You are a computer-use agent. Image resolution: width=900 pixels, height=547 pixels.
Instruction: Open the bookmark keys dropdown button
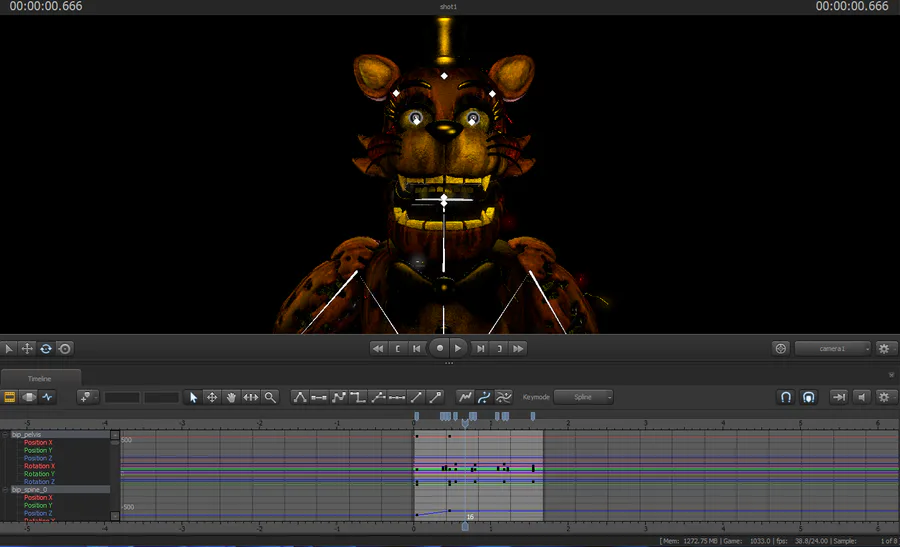[x=87, y=397]
